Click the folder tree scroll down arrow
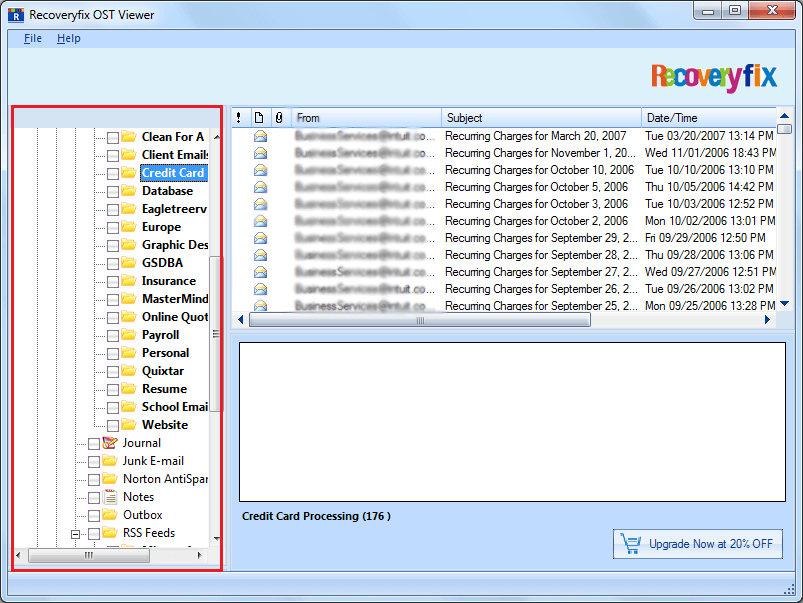This screenshot has height=603, width=803. (x=216, y=538)
